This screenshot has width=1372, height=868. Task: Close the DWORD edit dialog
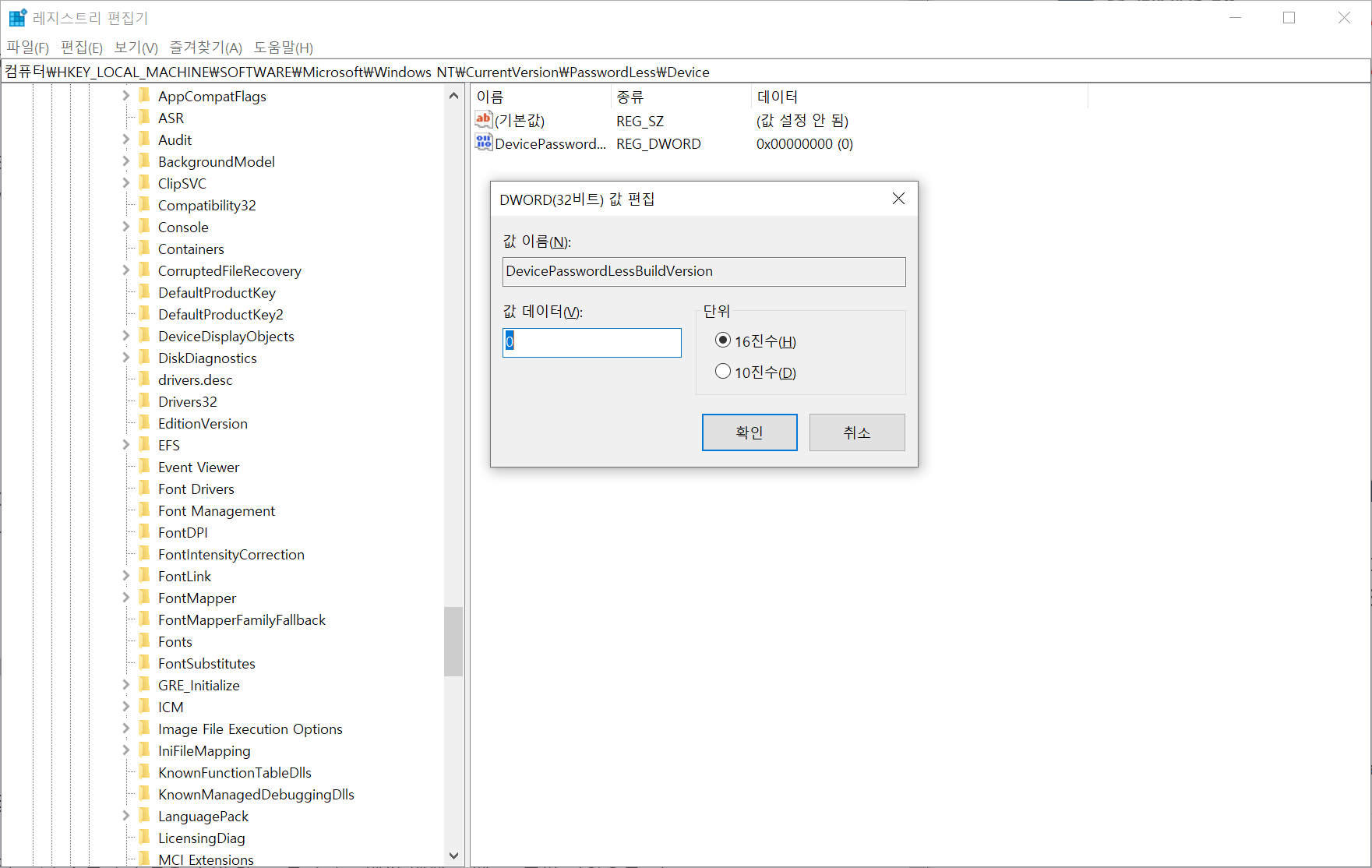(898, 199)
